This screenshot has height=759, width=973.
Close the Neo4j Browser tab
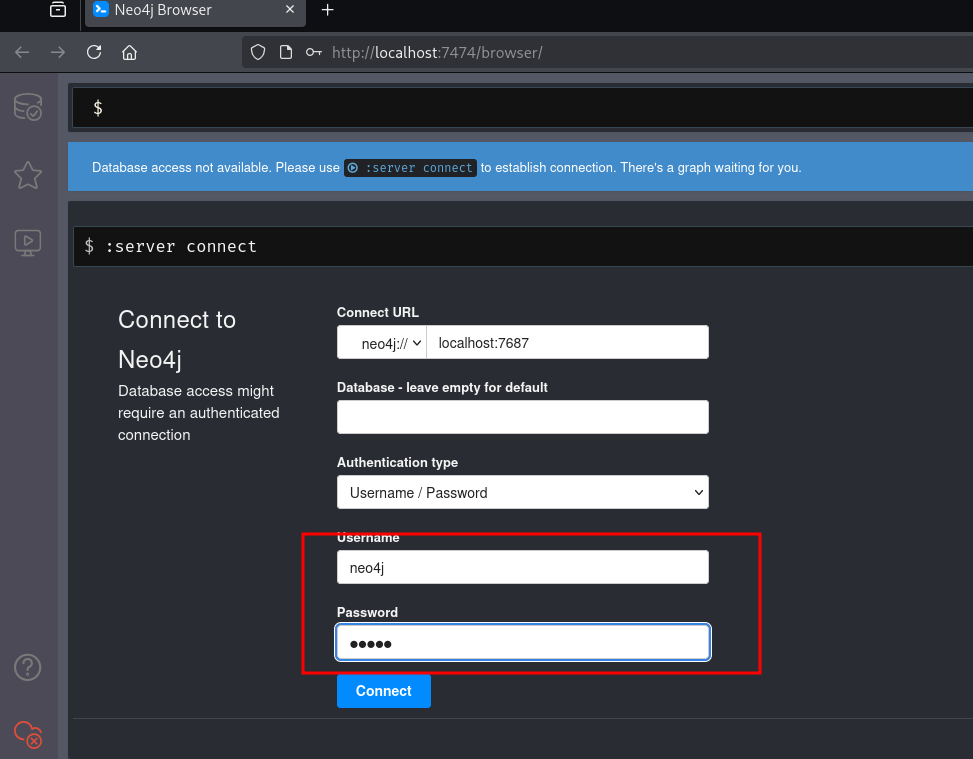(x=290, y=9)
